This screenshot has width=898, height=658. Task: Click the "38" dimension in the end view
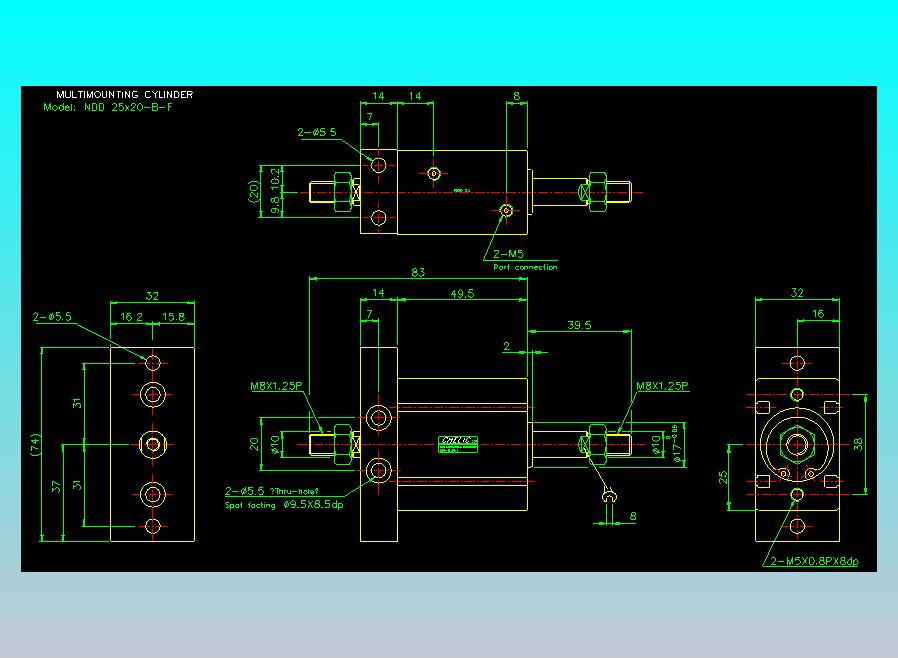coord(857,444)
